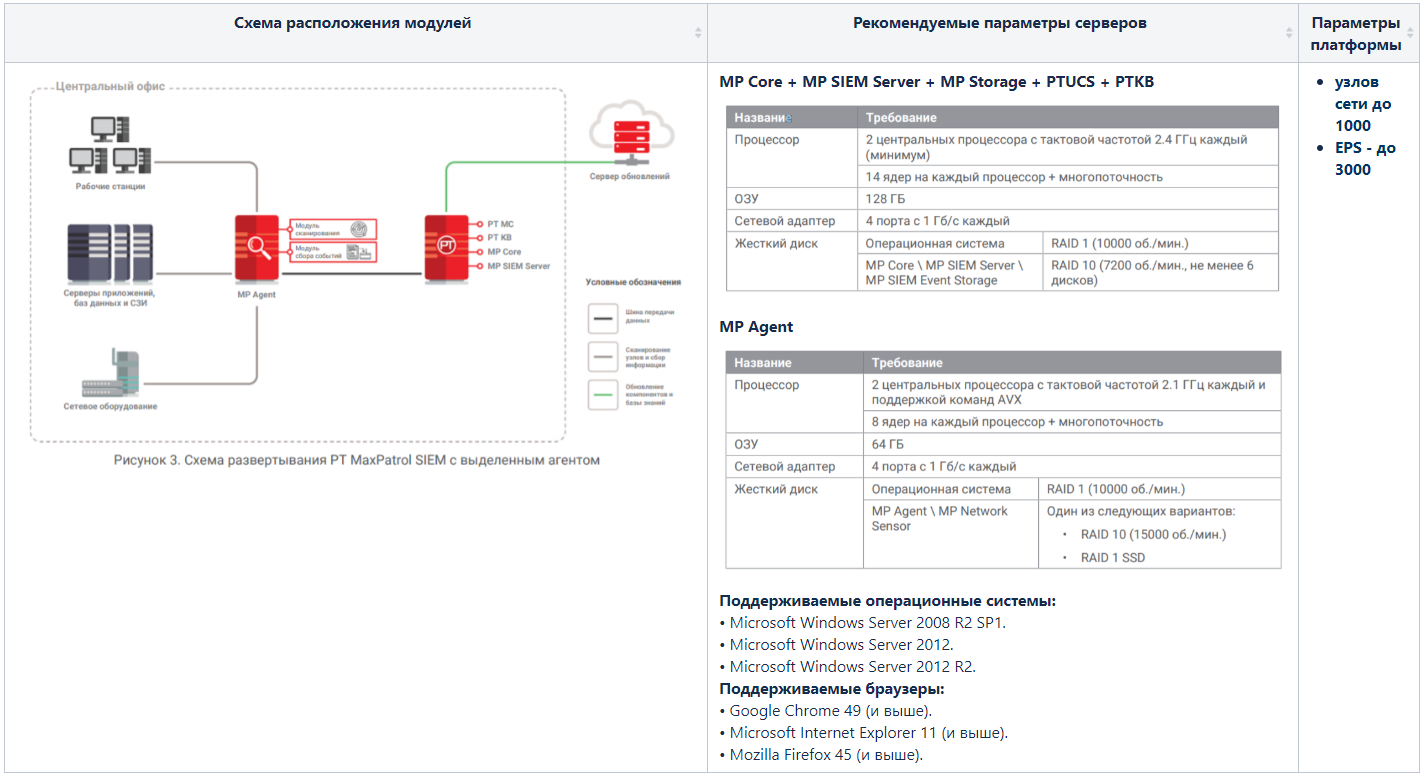Screen dimensions: 1425x778
Task: Click the MP Agent \ MP Network Sensor cell
Action: point(951,534)
